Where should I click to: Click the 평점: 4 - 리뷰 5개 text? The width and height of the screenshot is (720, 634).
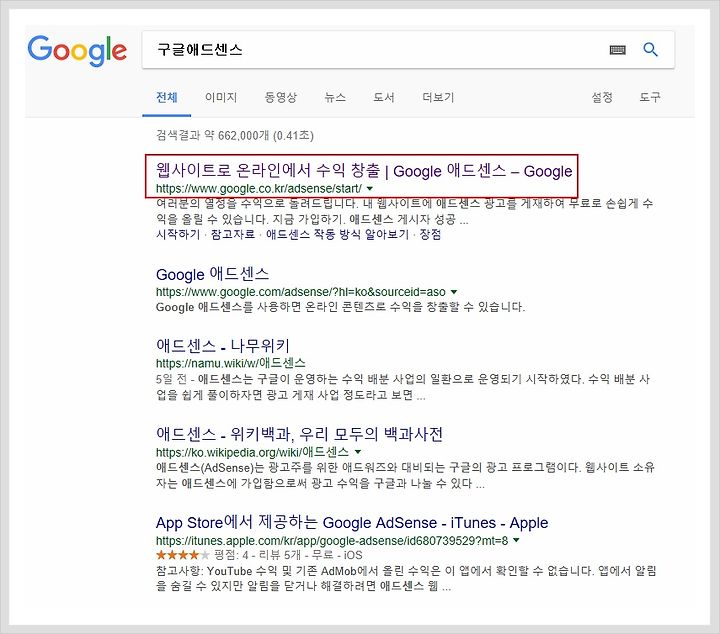pos(288,555)
